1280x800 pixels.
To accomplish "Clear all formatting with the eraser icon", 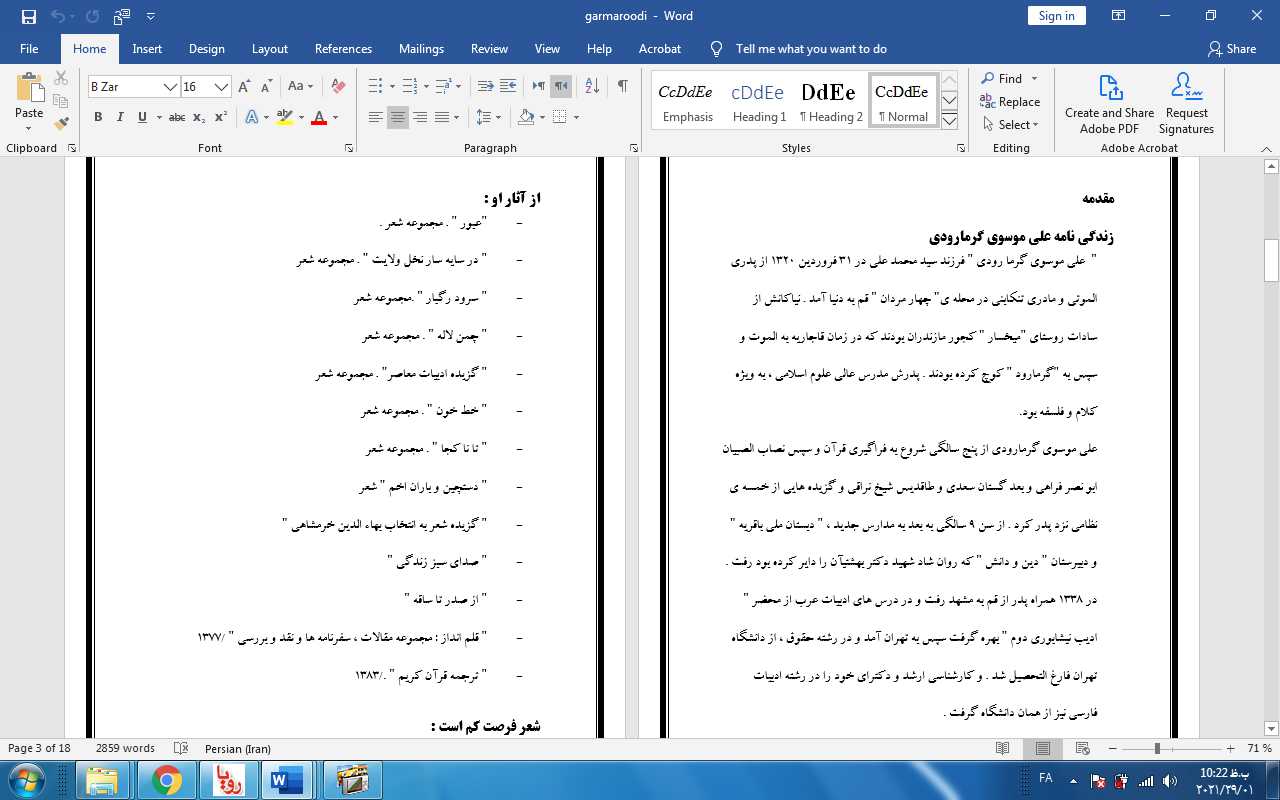I will pyautogui.click(x=338, y=87).
